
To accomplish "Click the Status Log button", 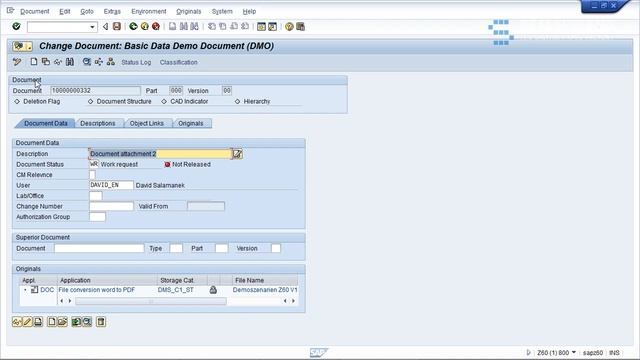I will 136,62.
